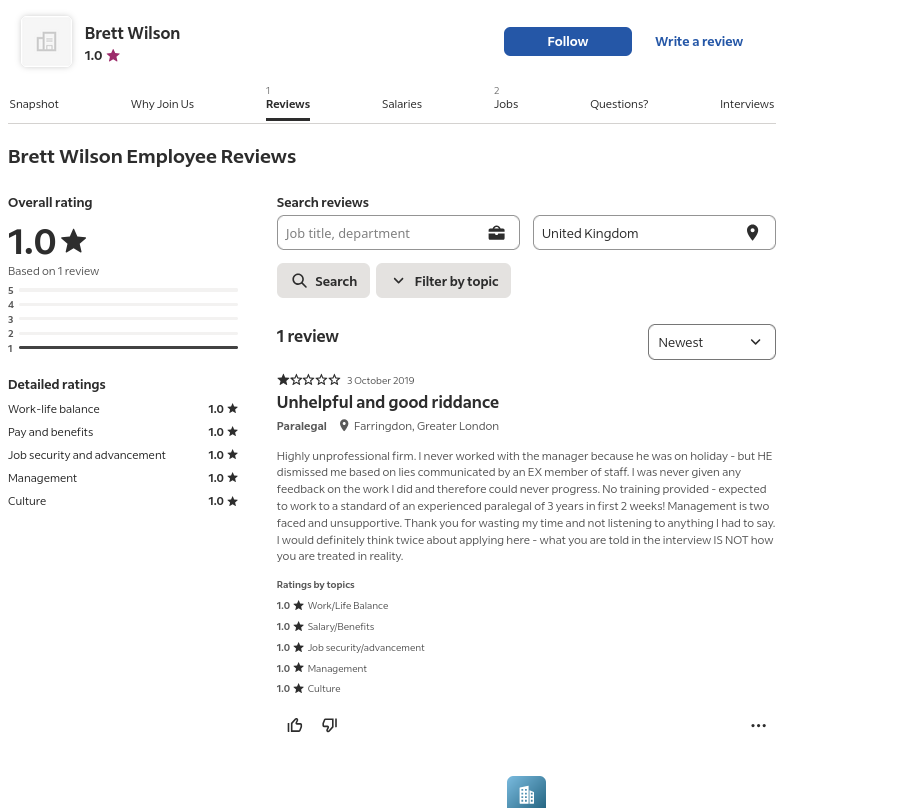Click the location pin in United Kingdom field
923x808 pixels.
[752, 233]
